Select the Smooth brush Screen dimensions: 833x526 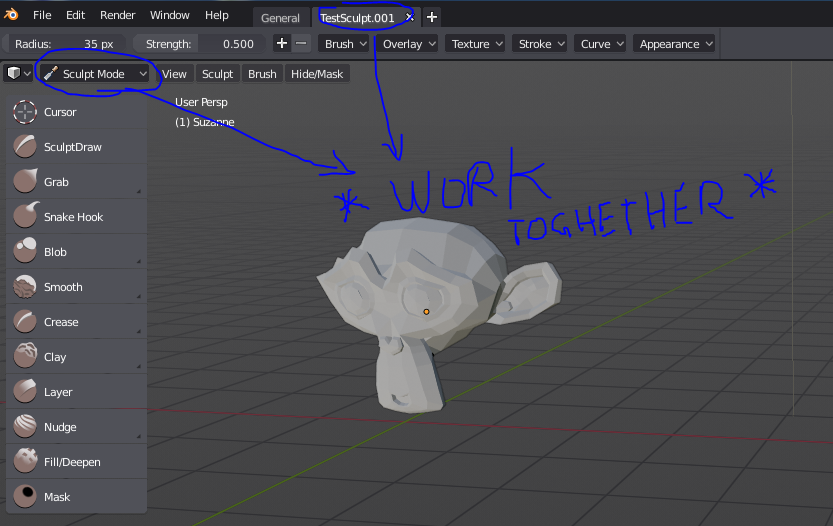[x=76, y=287]
